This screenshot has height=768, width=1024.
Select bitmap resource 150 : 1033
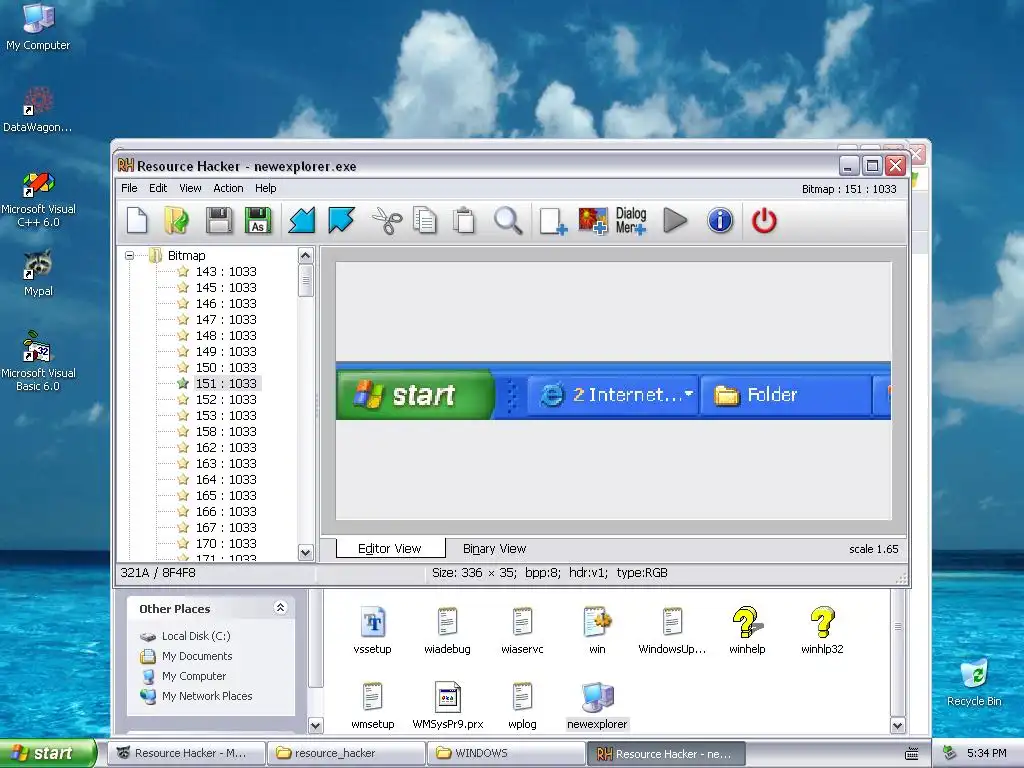226,368
